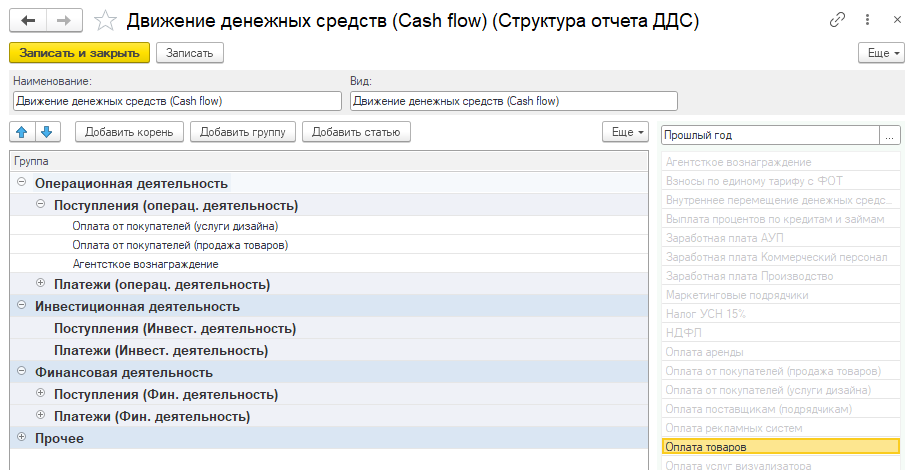Move selected row down with blue arrow

[48, 132]
